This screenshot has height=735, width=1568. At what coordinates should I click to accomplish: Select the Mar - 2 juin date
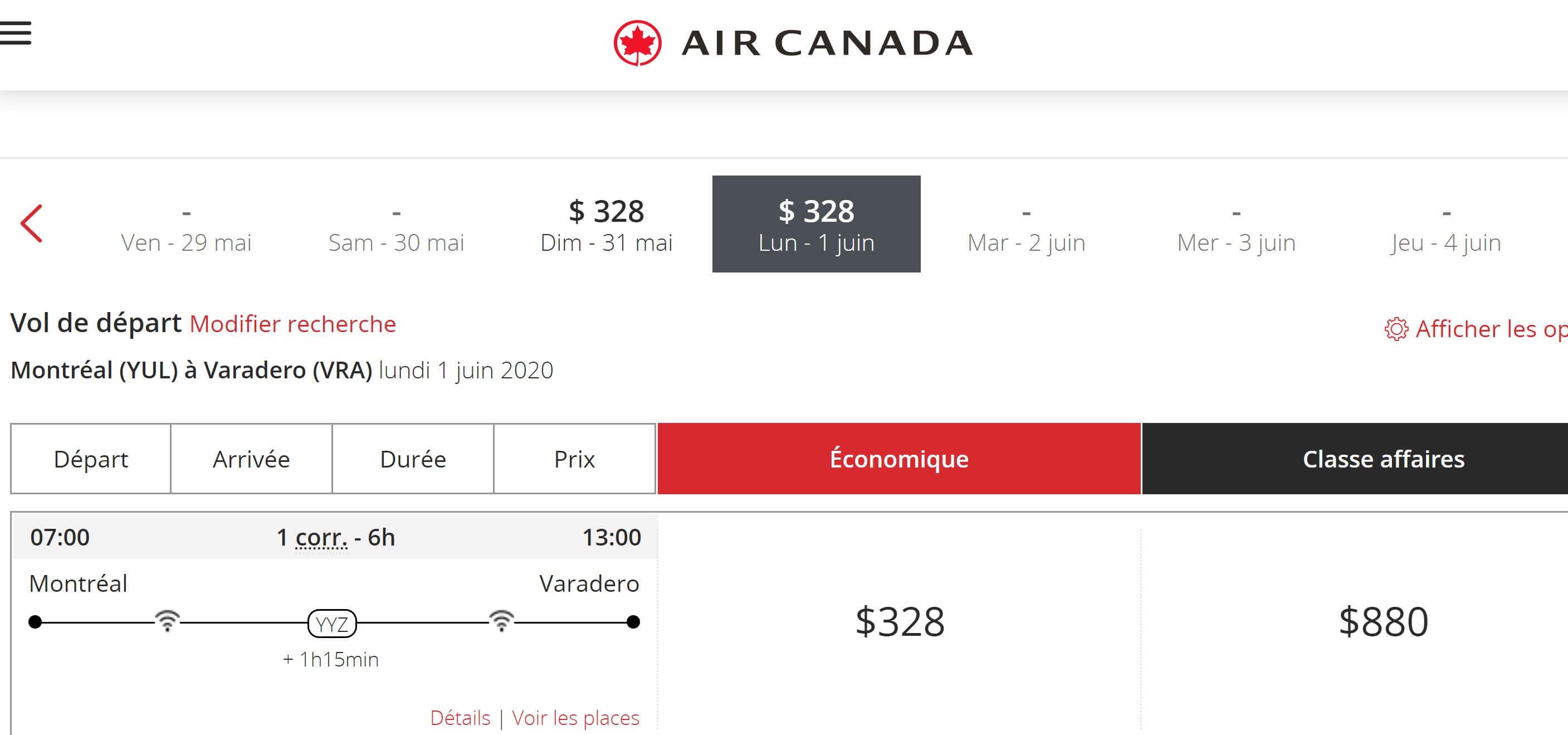[1026, 224]
